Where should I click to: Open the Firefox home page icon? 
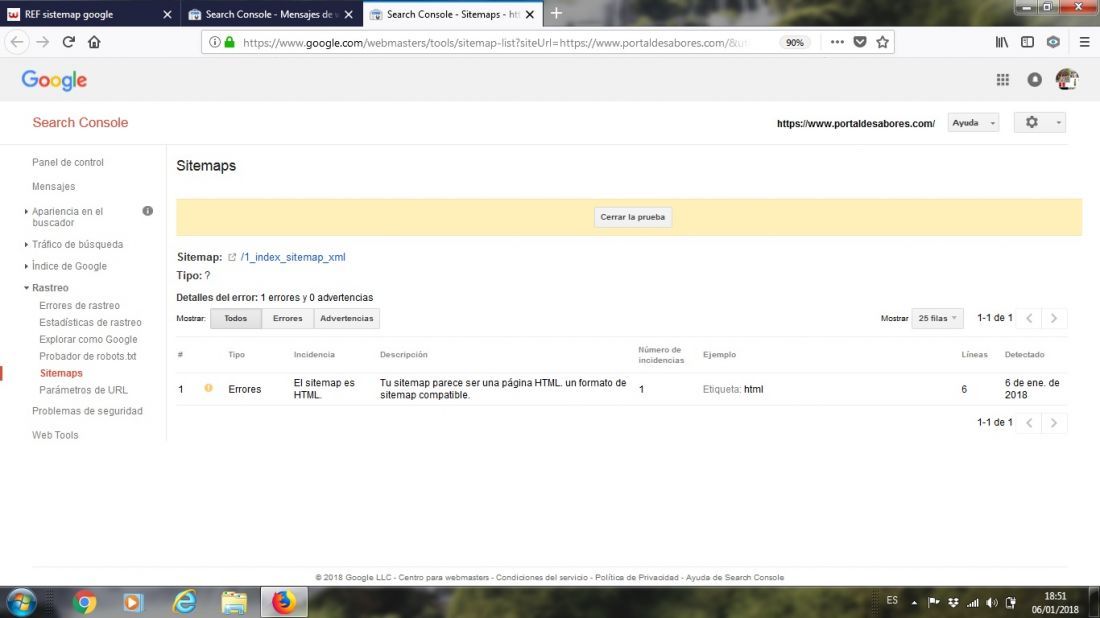click(94, 42)
